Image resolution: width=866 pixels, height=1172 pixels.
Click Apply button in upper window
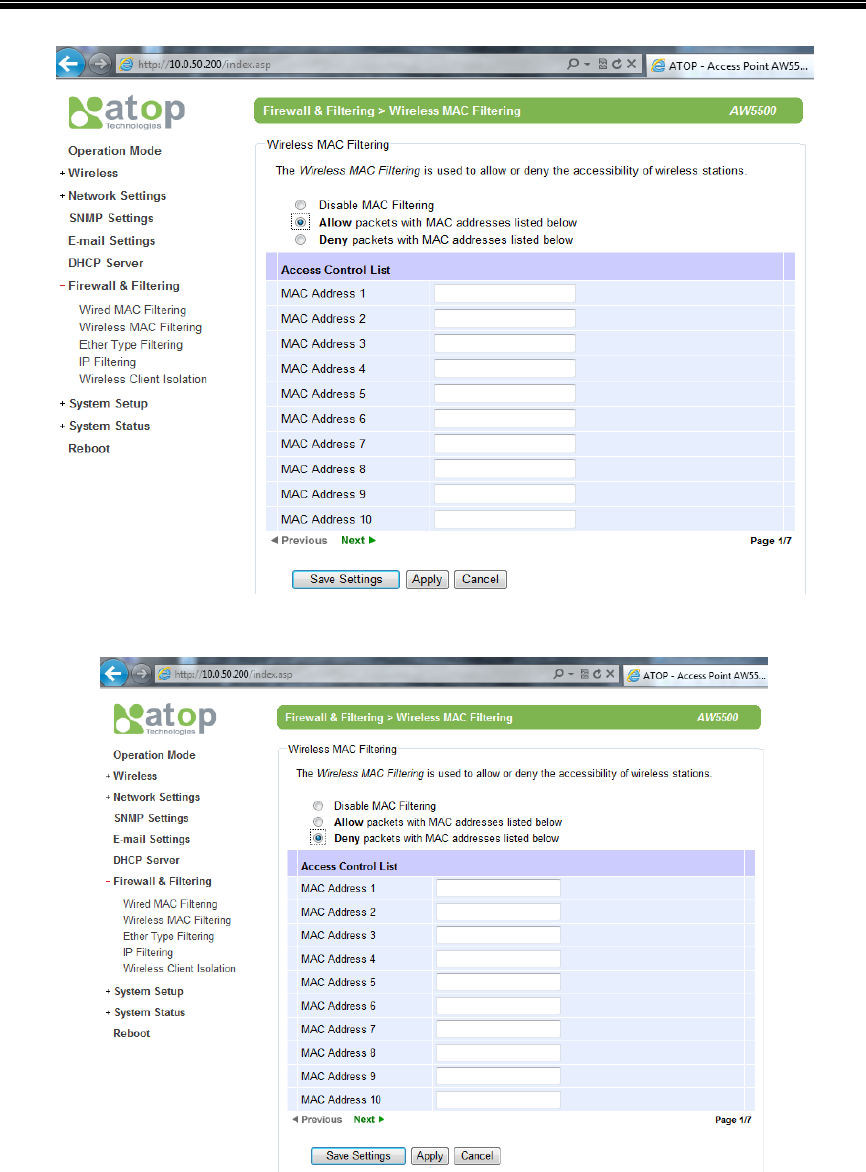[x=427, y=579]
